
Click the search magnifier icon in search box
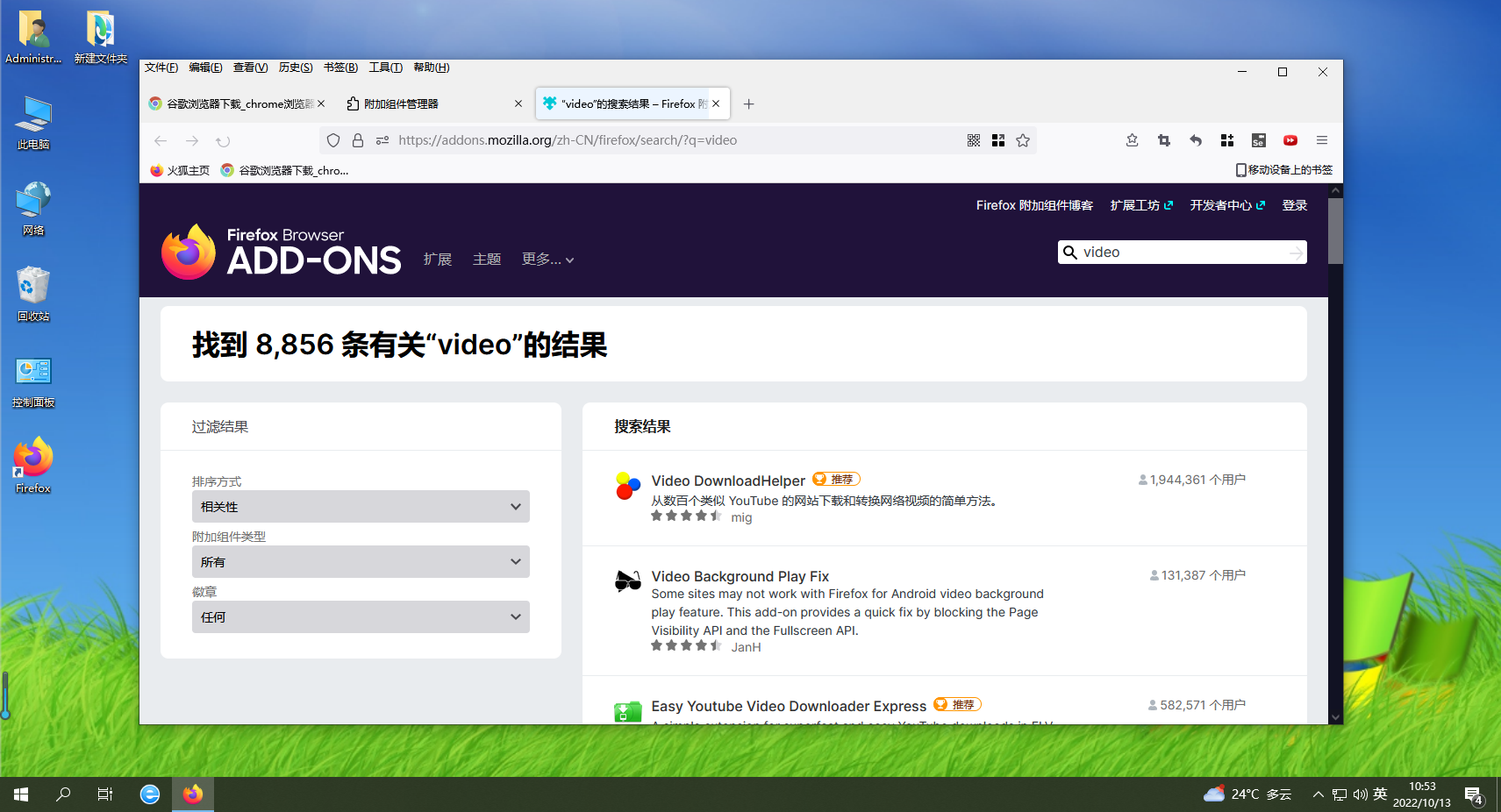1070,253
